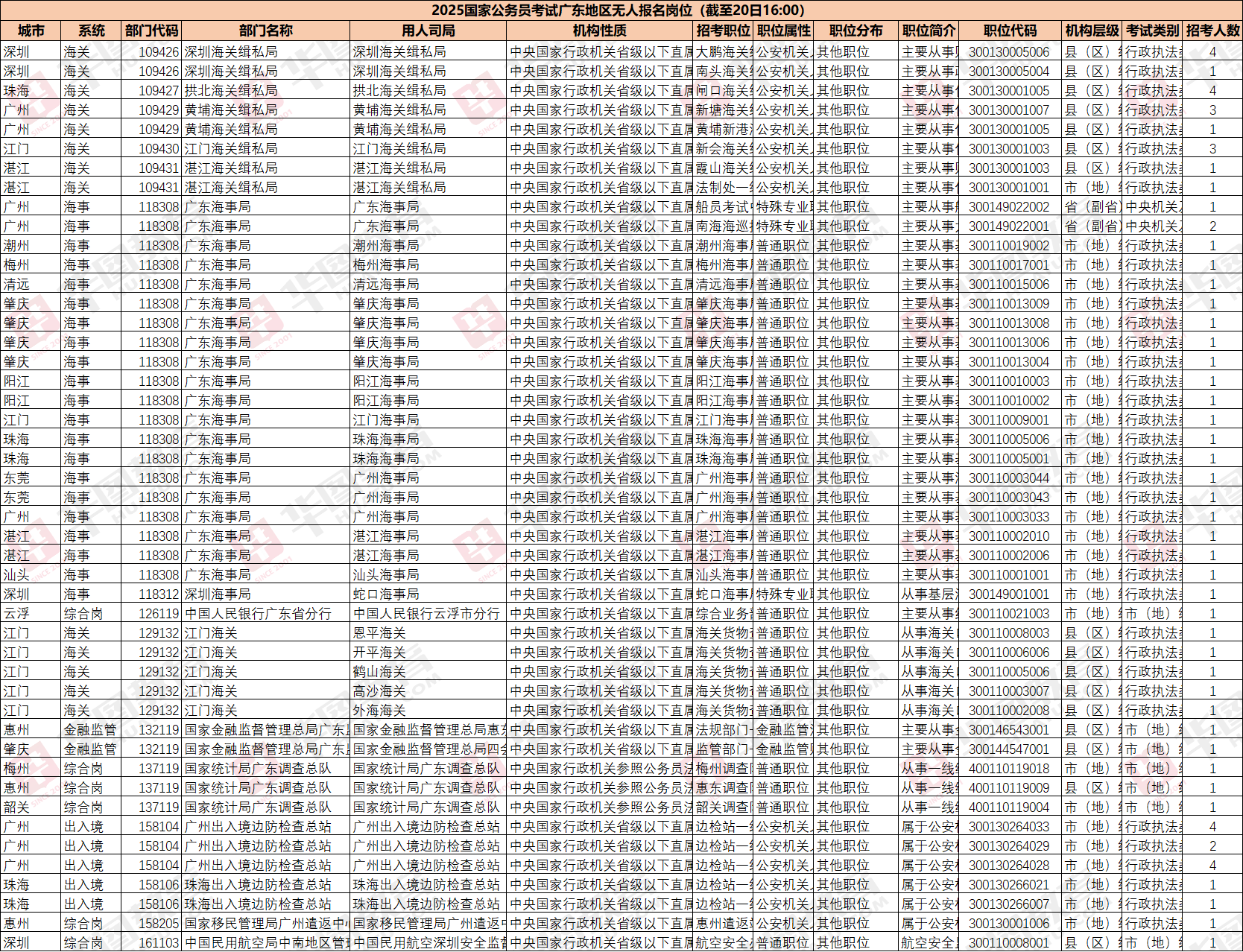The width and height of the screenshot is (1243, 952).
Task: Click the 清远海事局 cell
Action: pos(428,285)
